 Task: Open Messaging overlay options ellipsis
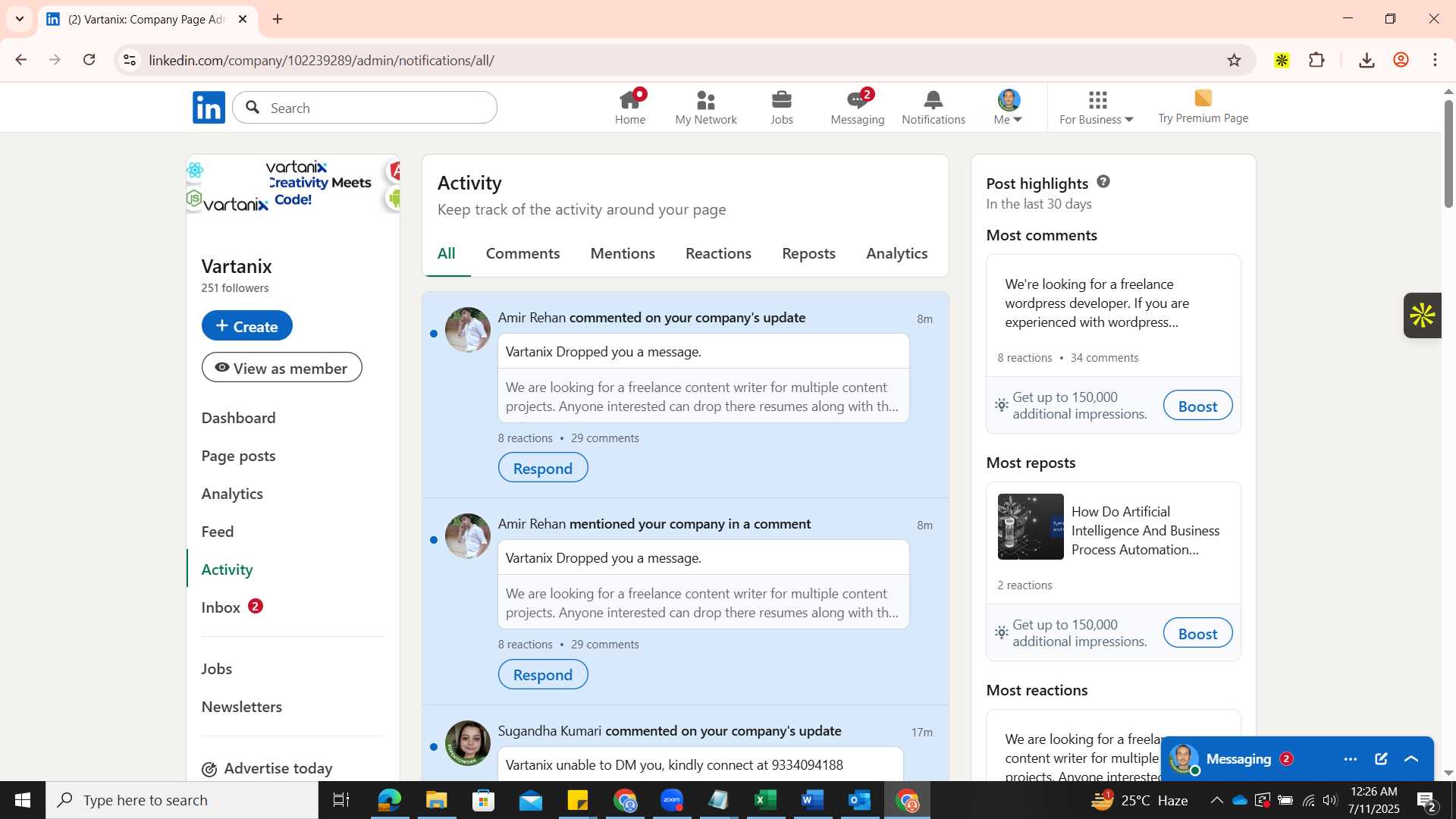pyautogui.click(x=1350, y=759)
